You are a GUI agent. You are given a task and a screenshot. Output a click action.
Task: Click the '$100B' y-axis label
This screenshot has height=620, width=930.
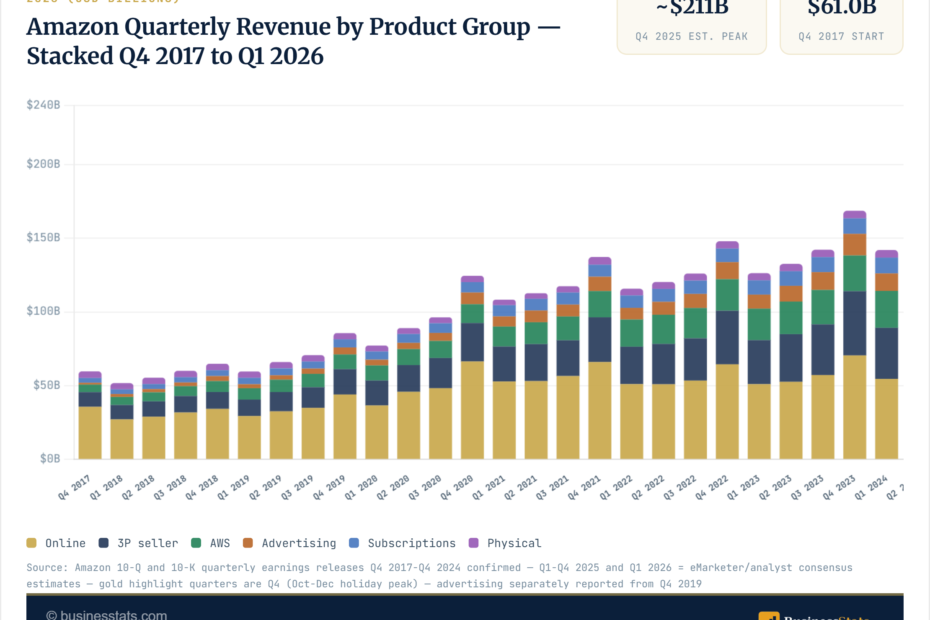pyautogui.click(x=43, y=311)
